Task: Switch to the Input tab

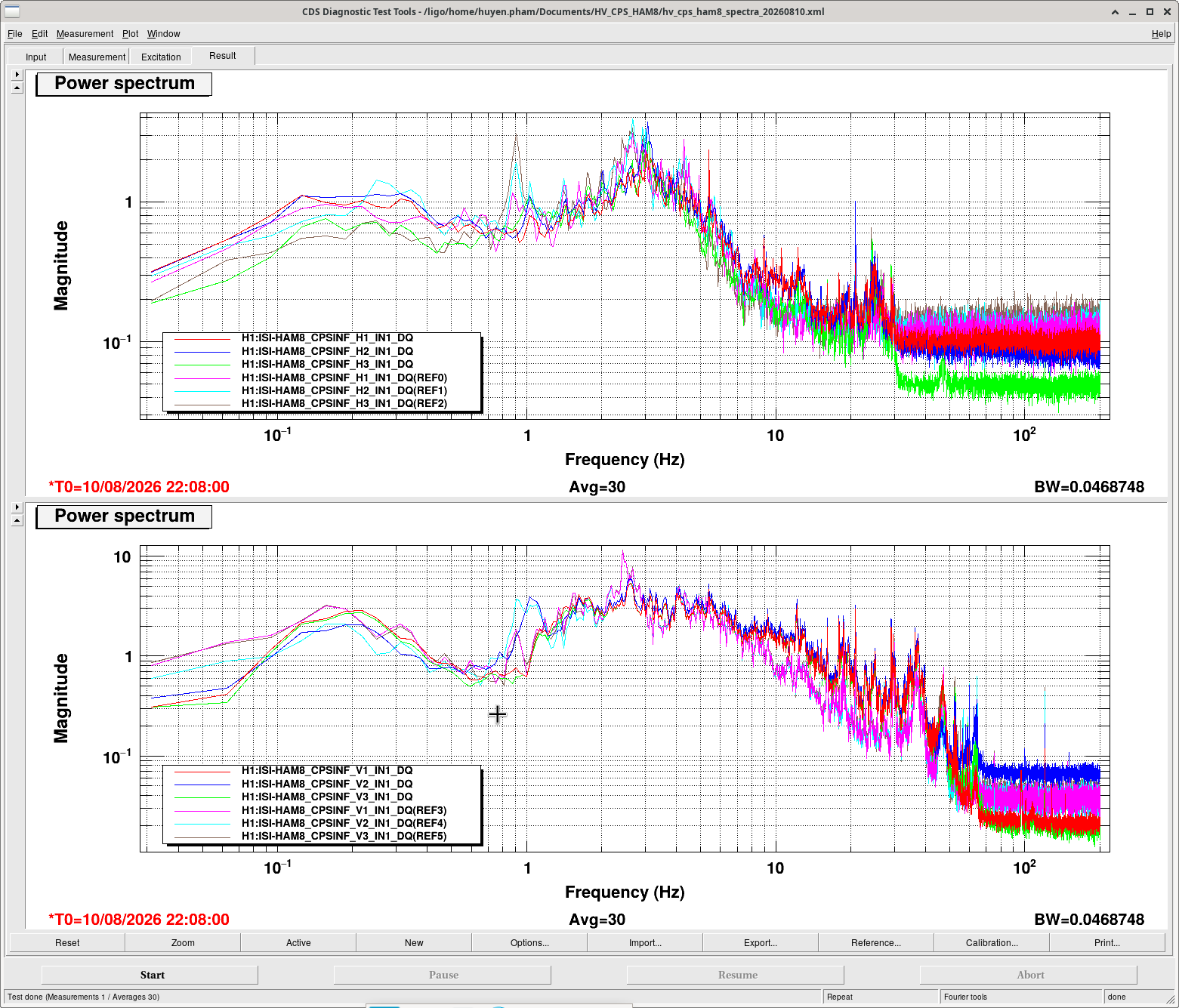Action: (x=35, y=57)
